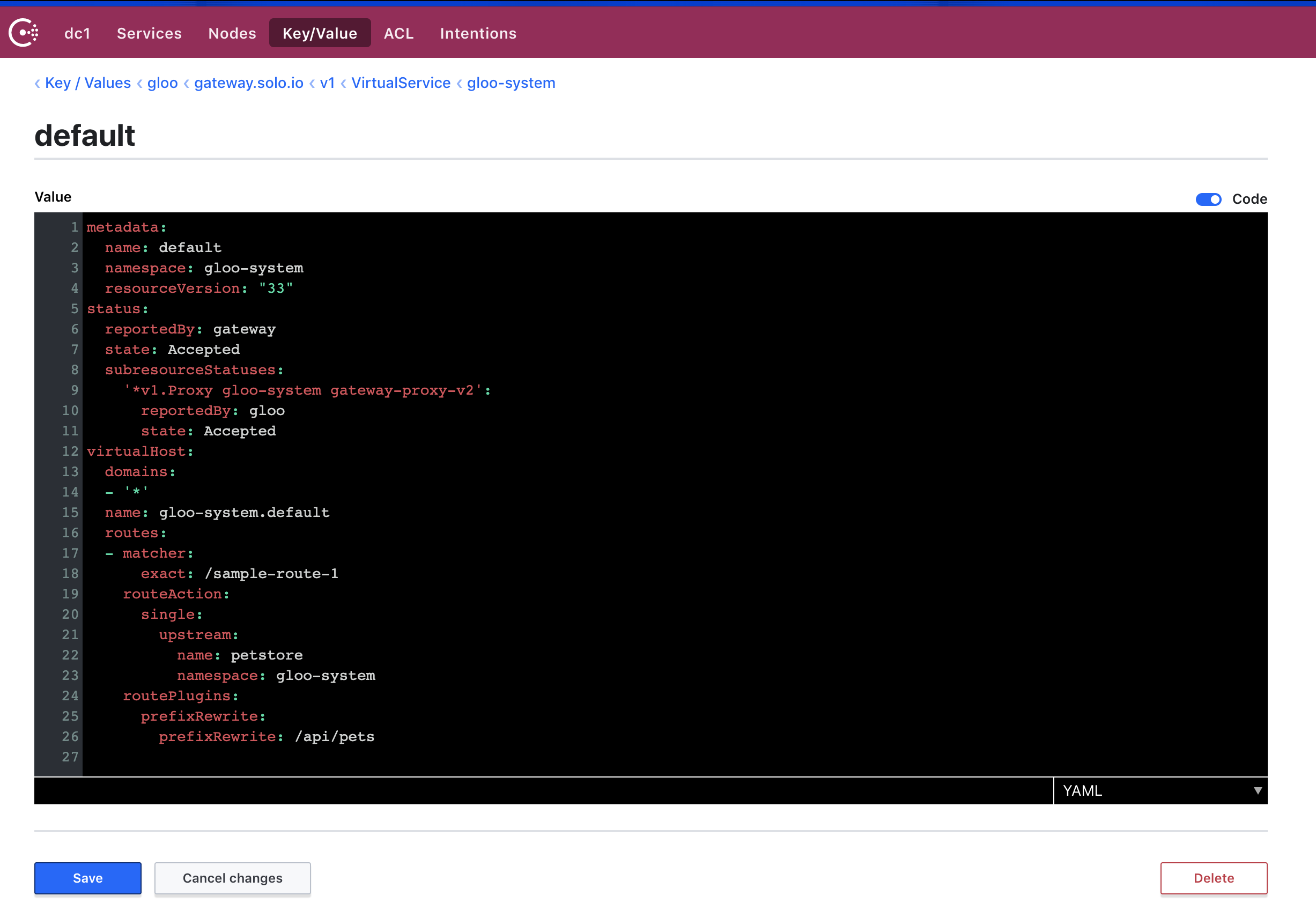This screenshot has height=918, width=1316.
Task: Click 'reportedBy: gloo' on line 10
Action: (x=213, y=410)
